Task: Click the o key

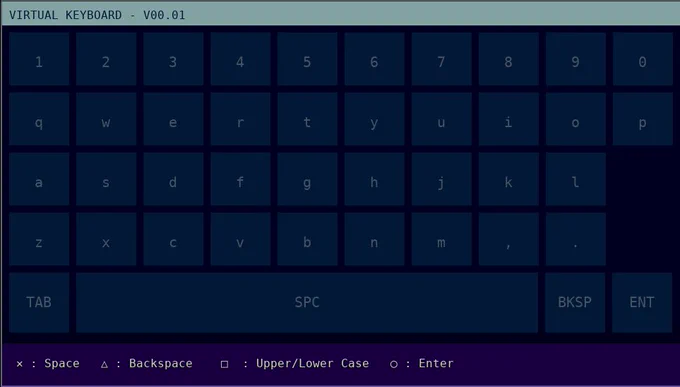Action: tap(576, 119)
